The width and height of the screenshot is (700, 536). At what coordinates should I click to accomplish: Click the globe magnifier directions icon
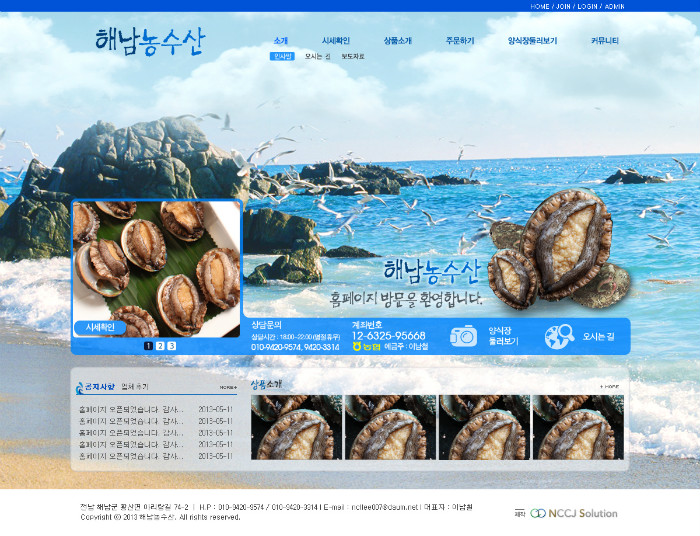pyautogui.click(x=559, y=337)
